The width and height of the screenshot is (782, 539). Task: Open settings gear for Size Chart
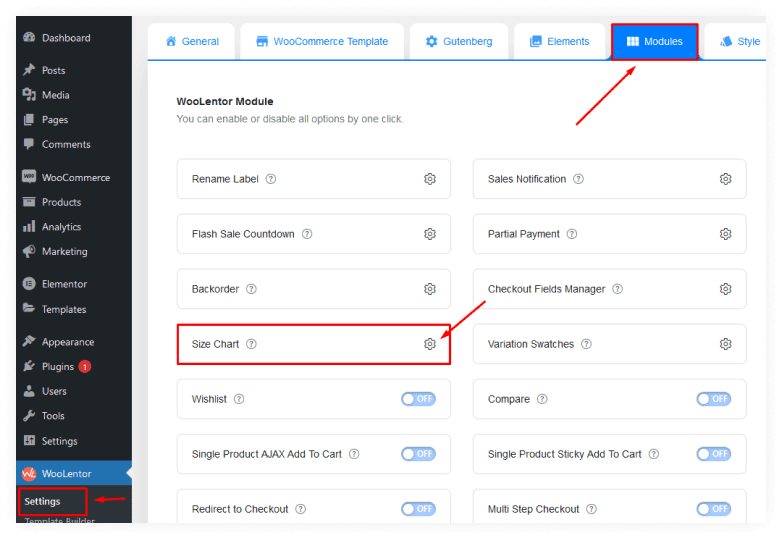pos(429,344)
